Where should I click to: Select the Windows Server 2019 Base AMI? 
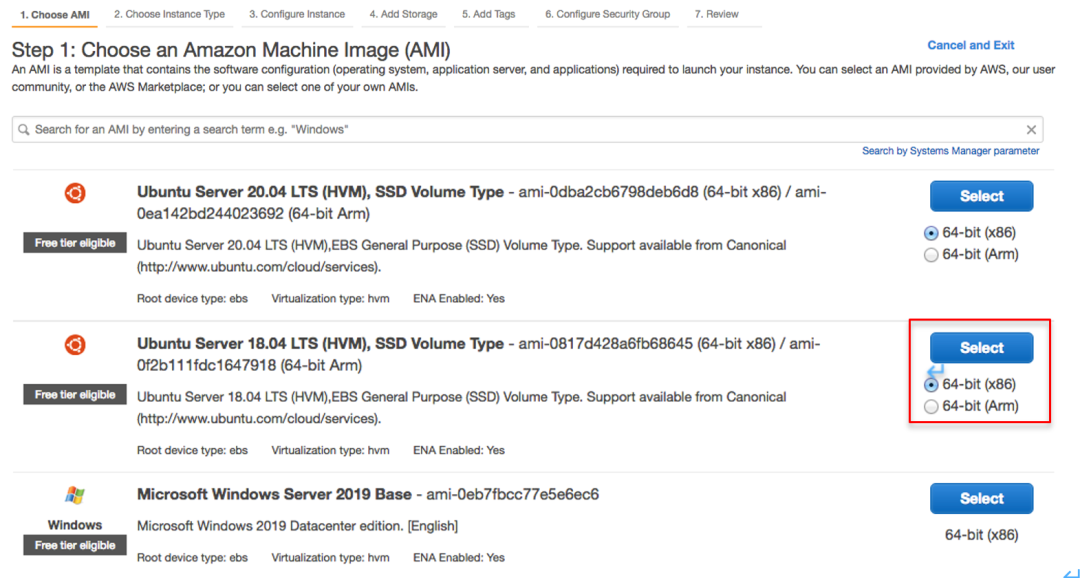point(982,499)
